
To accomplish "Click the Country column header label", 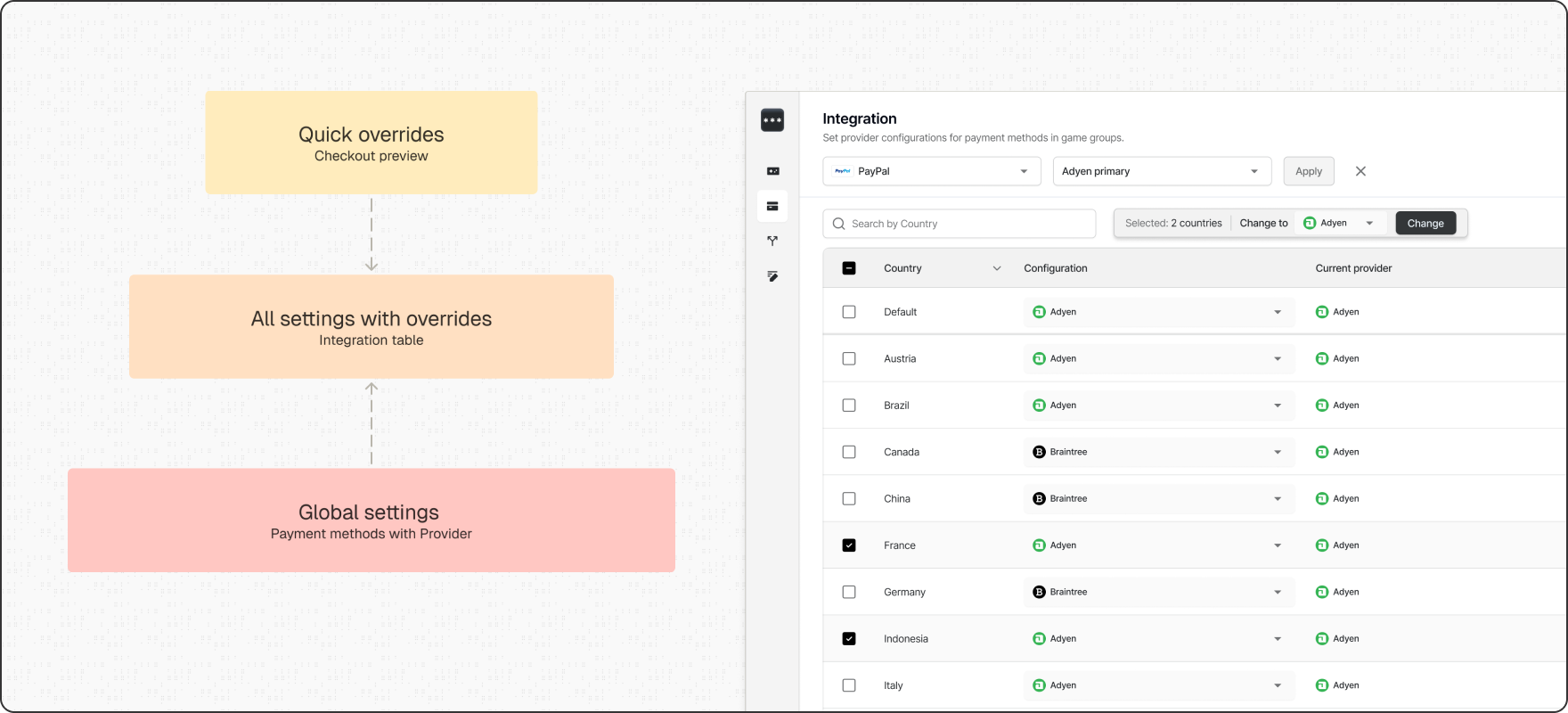I will pos(902,268).
